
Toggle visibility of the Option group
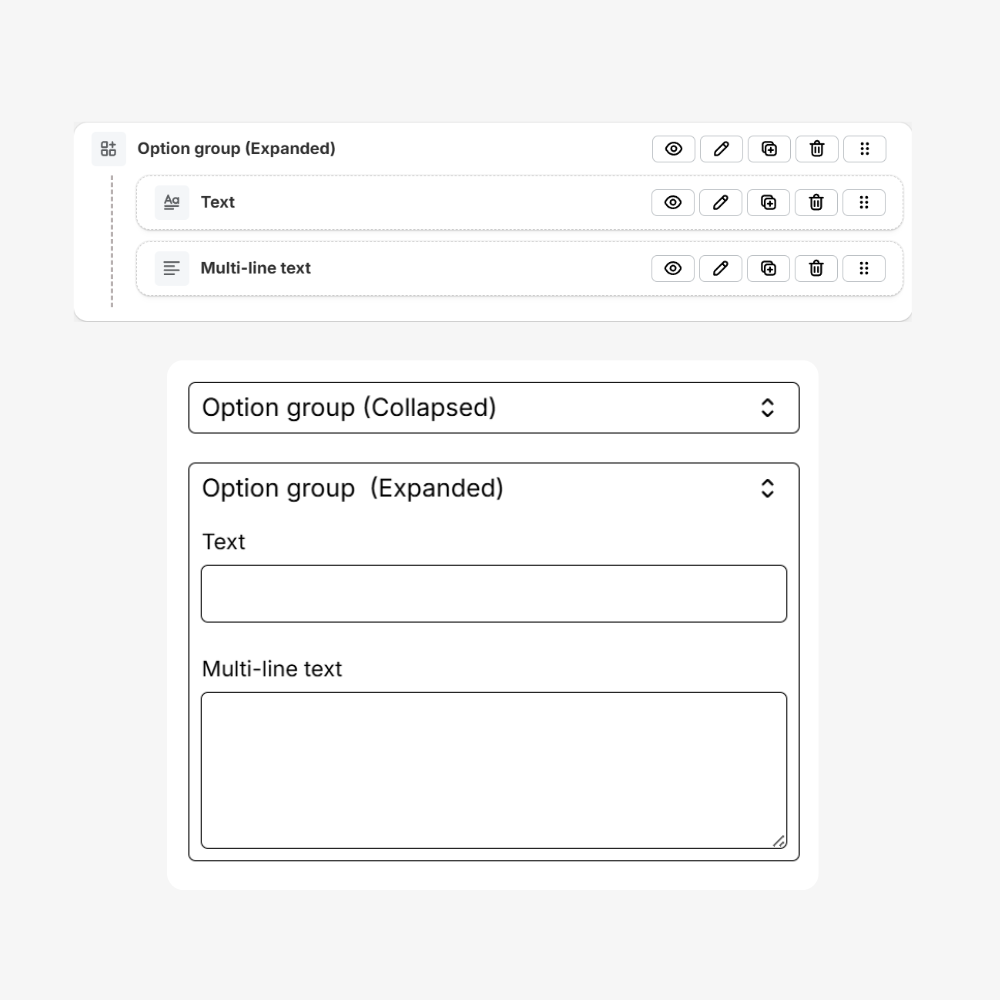pos(673,148)
